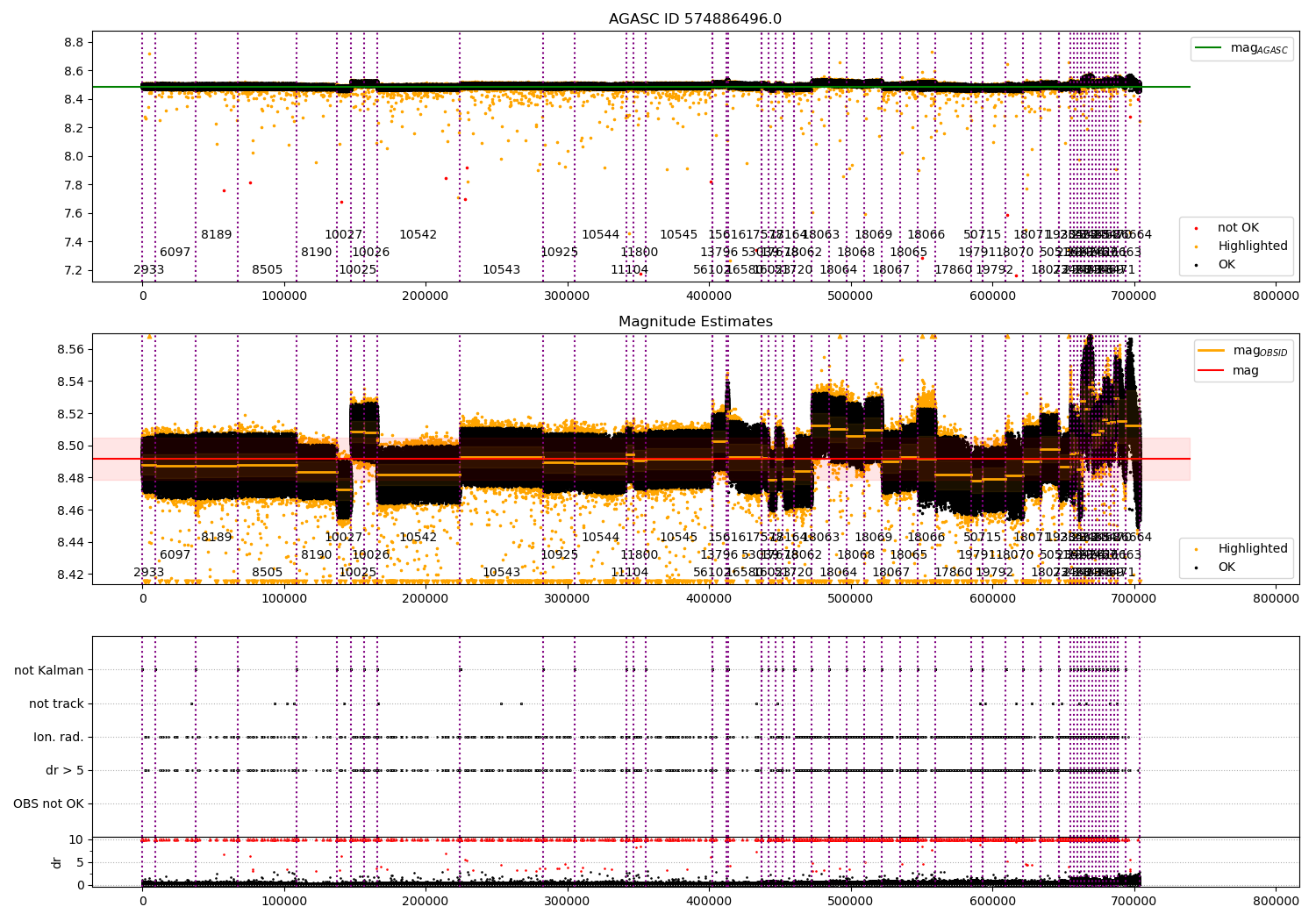The height and width of the screenshot is (921, 1316).
Task: Click the 800000 tick under the middle plot
Action: point(1275,599)
